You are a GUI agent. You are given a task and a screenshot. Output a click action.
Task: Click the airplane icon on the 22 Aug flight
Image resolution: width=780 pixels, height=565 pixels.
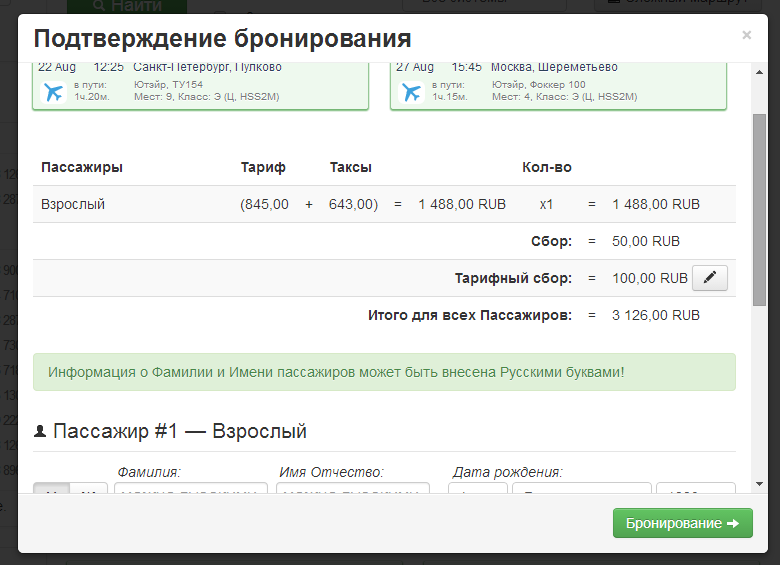pyautogui.click(x=53, y=92)
